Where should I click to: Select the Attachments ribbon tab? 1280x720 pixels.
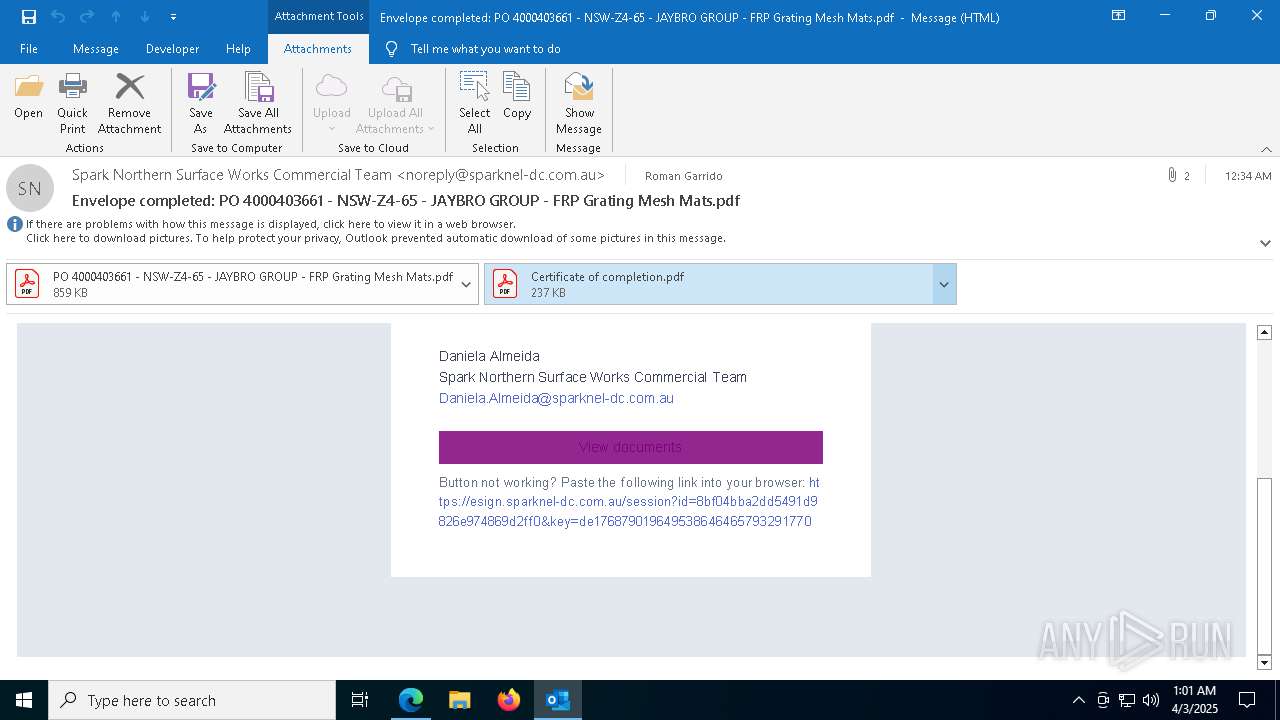(318, 49)
